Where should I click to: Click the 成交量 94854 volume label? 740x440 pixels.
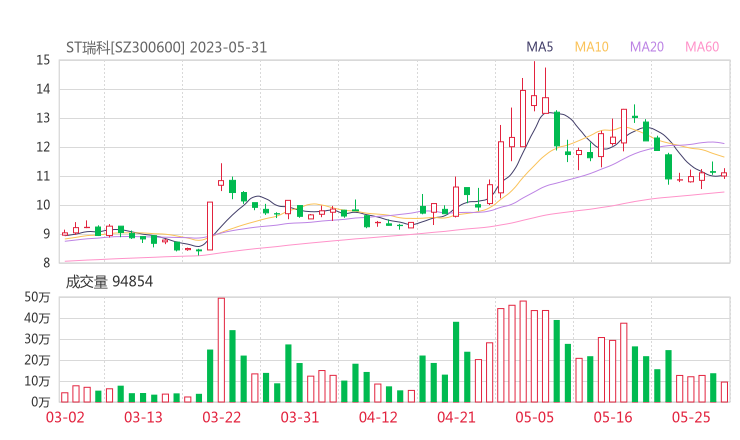[109, 282]
